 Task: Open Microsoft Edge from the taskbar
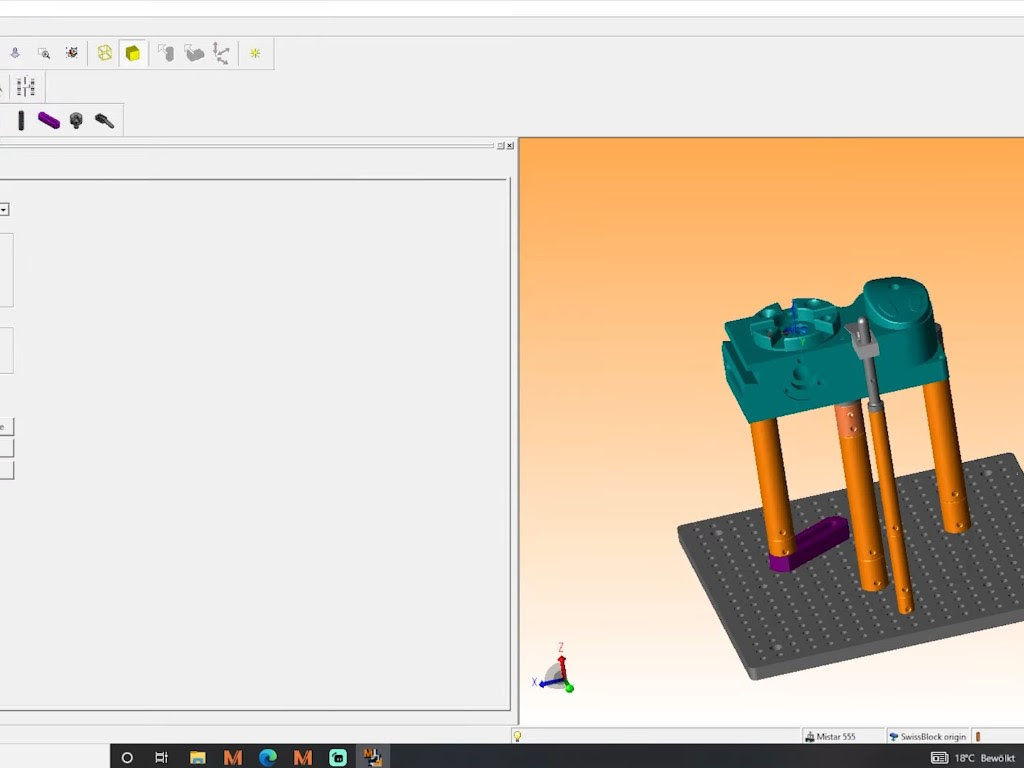click(x=268, y=758)
